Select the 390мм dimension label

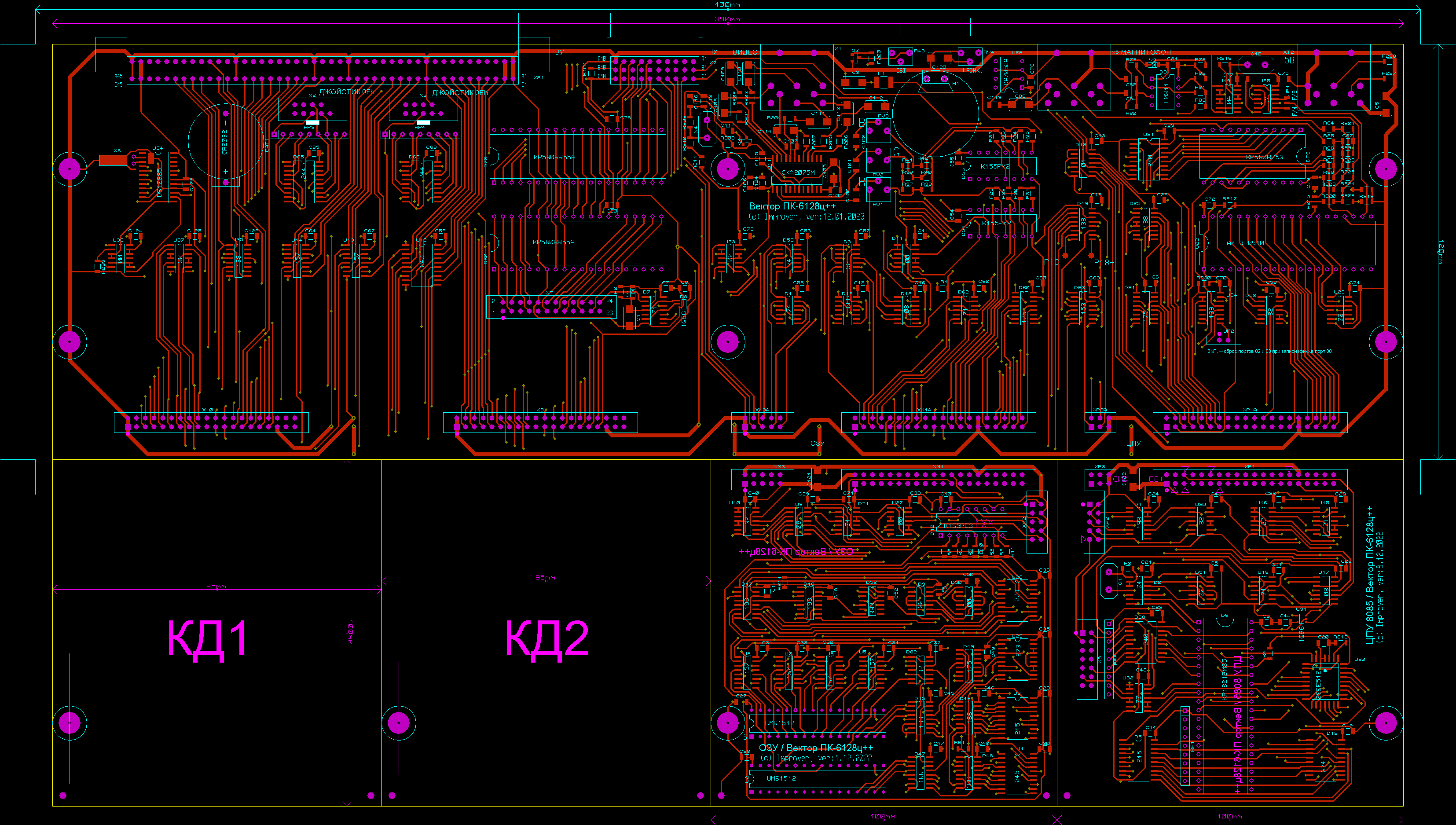[727, 19]
